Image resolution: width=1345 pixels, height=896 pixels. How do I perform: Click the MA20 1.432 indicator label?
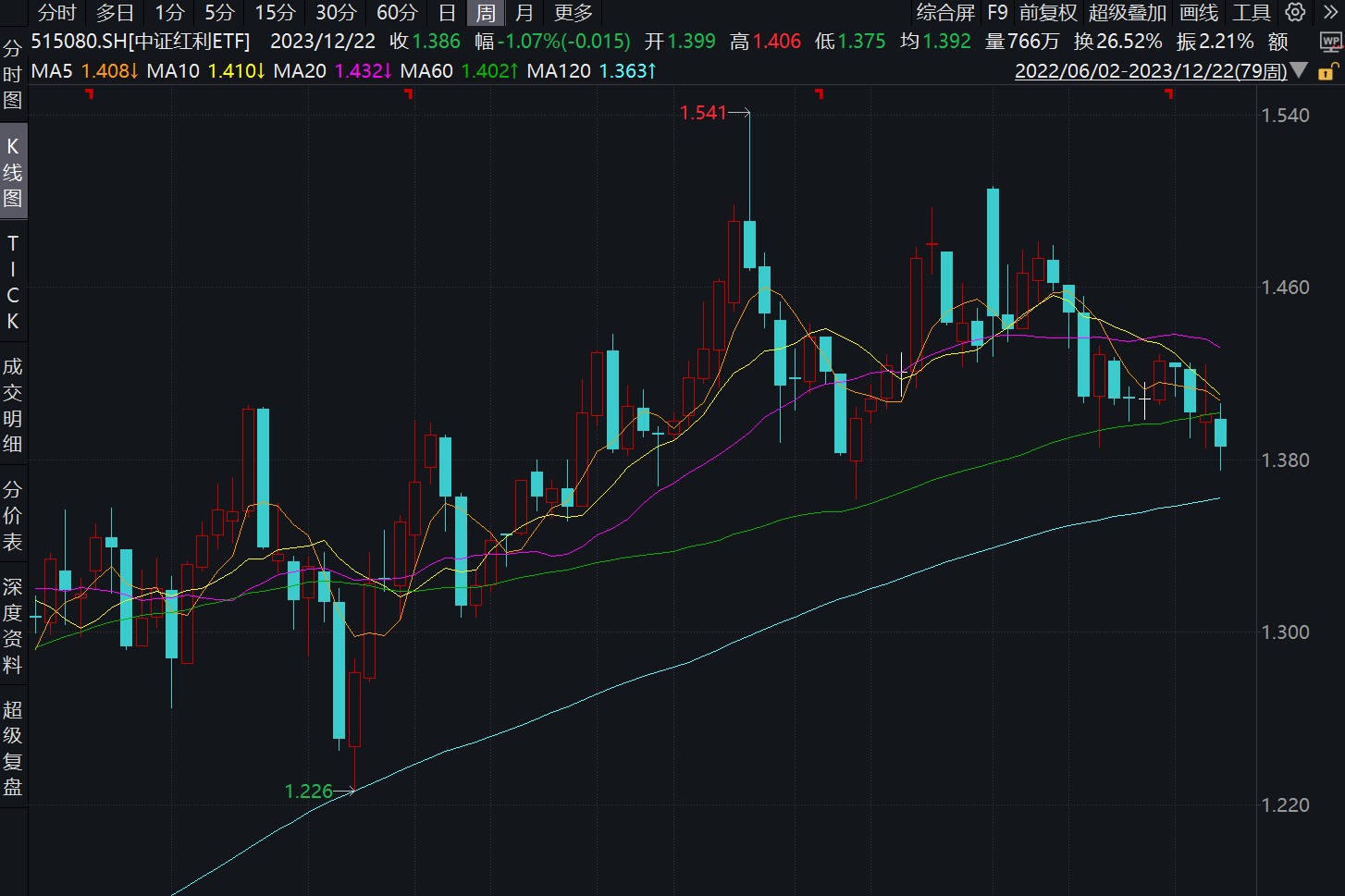pyautogui.click(x=332, y=71)
